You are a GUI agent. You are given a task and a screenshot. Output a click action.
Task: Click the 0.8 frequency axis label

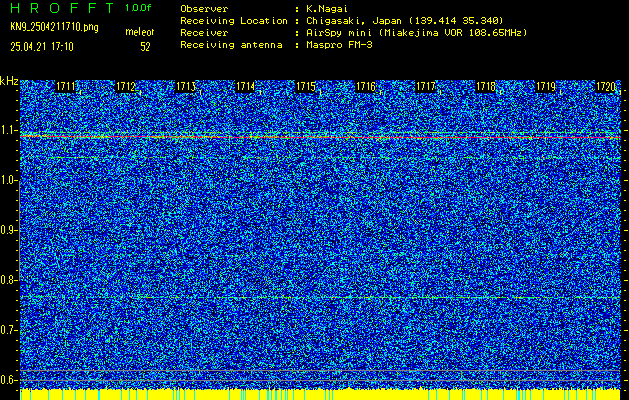click(x=8, y=280)
